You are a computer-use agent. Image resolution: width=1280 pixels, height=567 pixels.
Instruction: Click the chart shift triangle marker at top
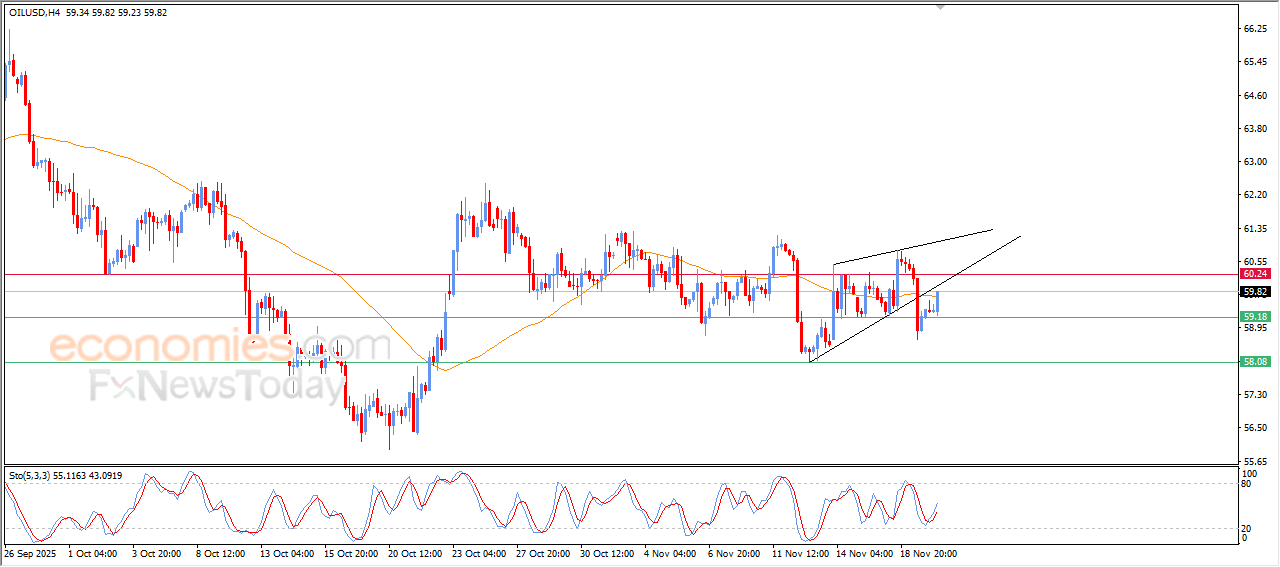[939, 7]
